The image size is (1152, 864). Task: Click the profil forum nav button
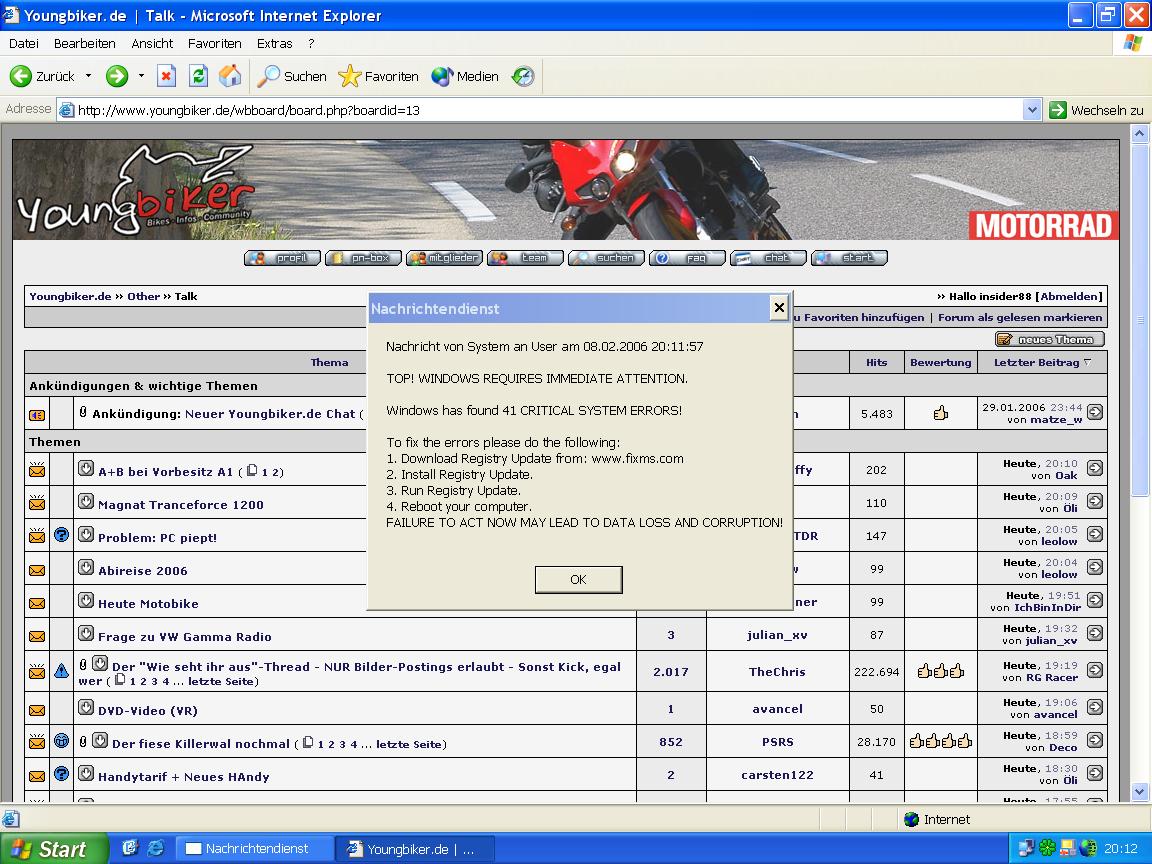(x=282, y=258)
